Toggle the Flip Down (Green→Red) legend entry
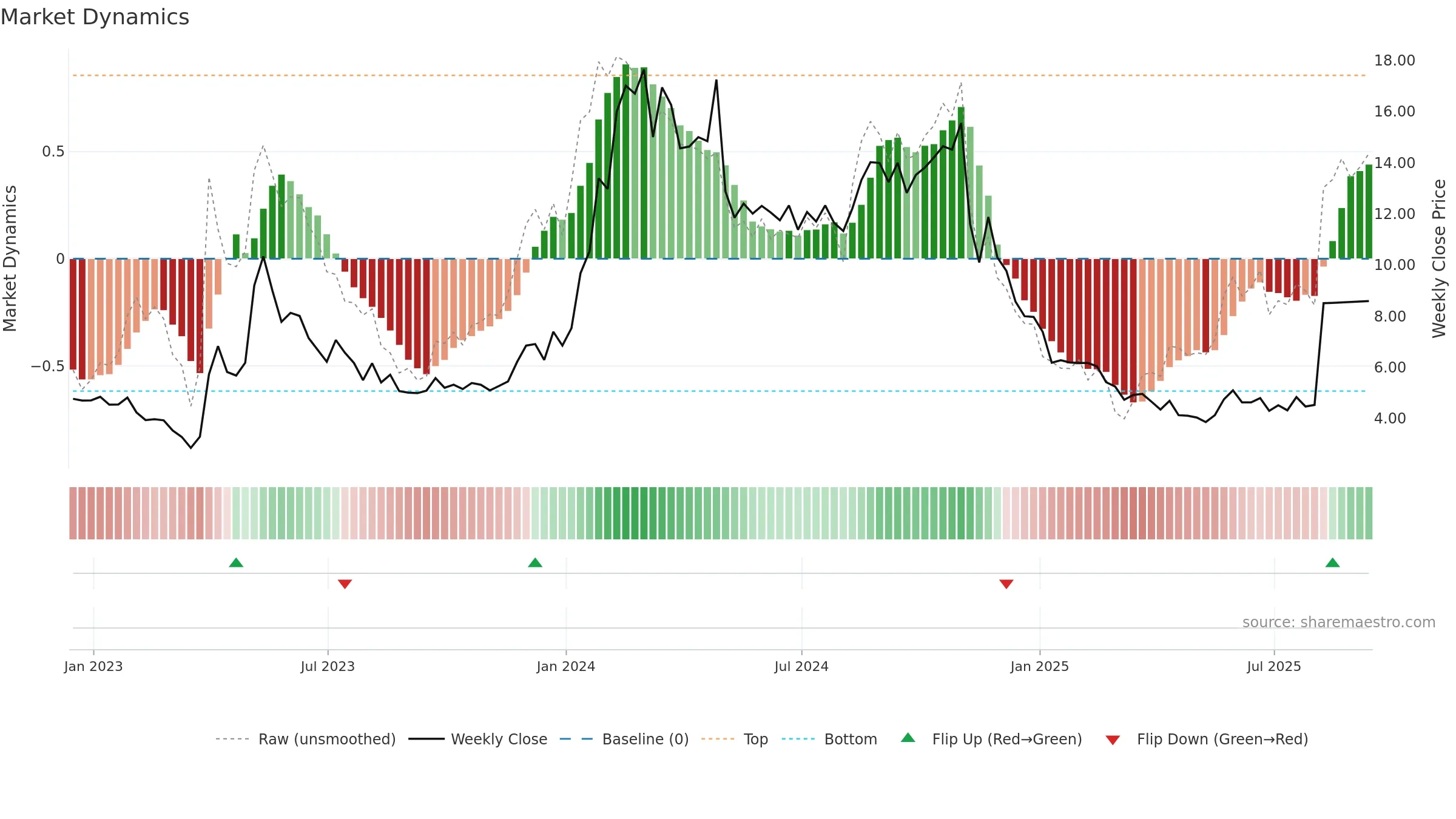The height and width of the screenshot is (819, 1456). (1207, 739)
